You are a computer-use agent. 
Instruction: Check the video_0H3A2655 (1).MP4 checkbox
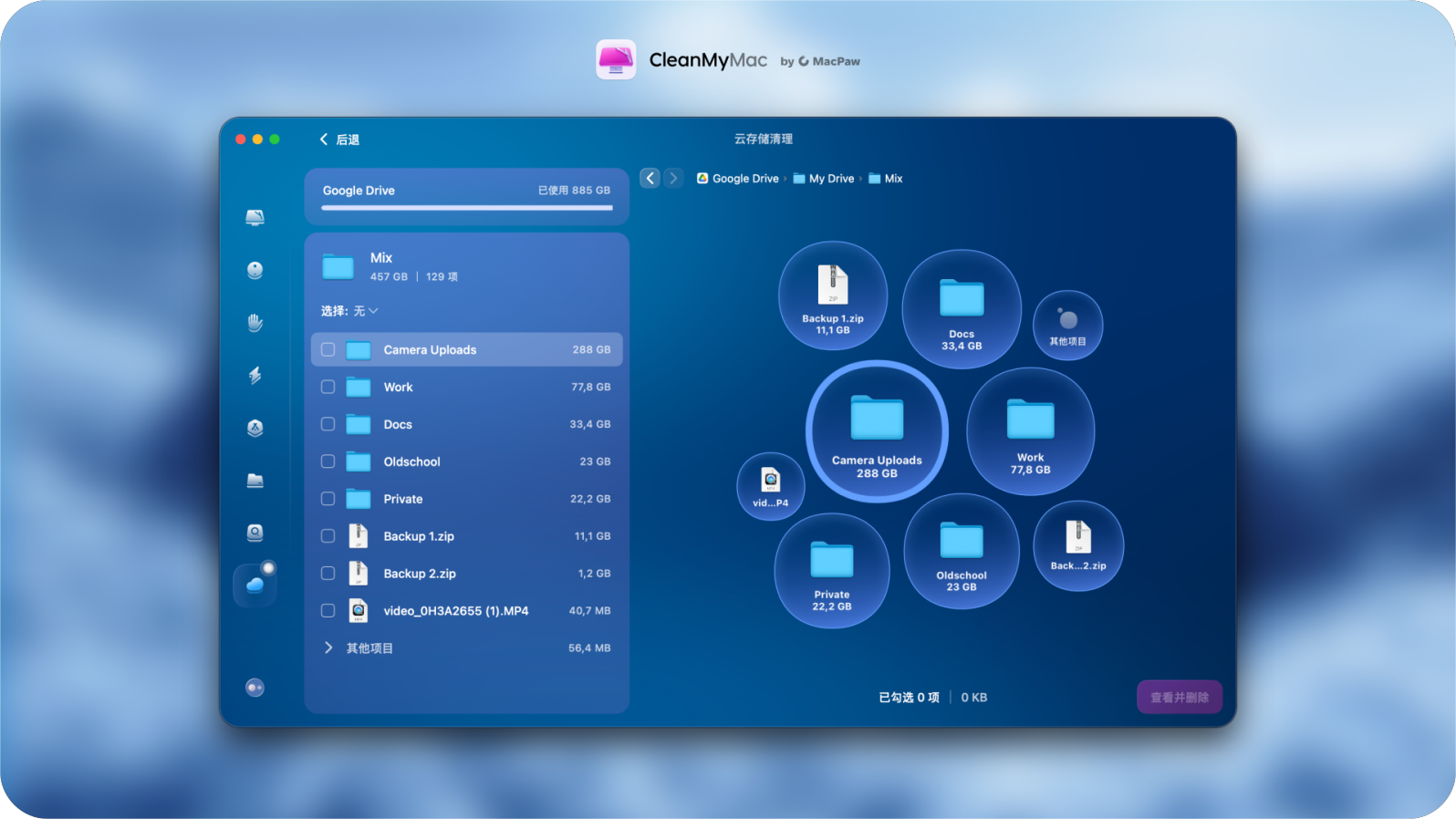[x=328, y=611]
